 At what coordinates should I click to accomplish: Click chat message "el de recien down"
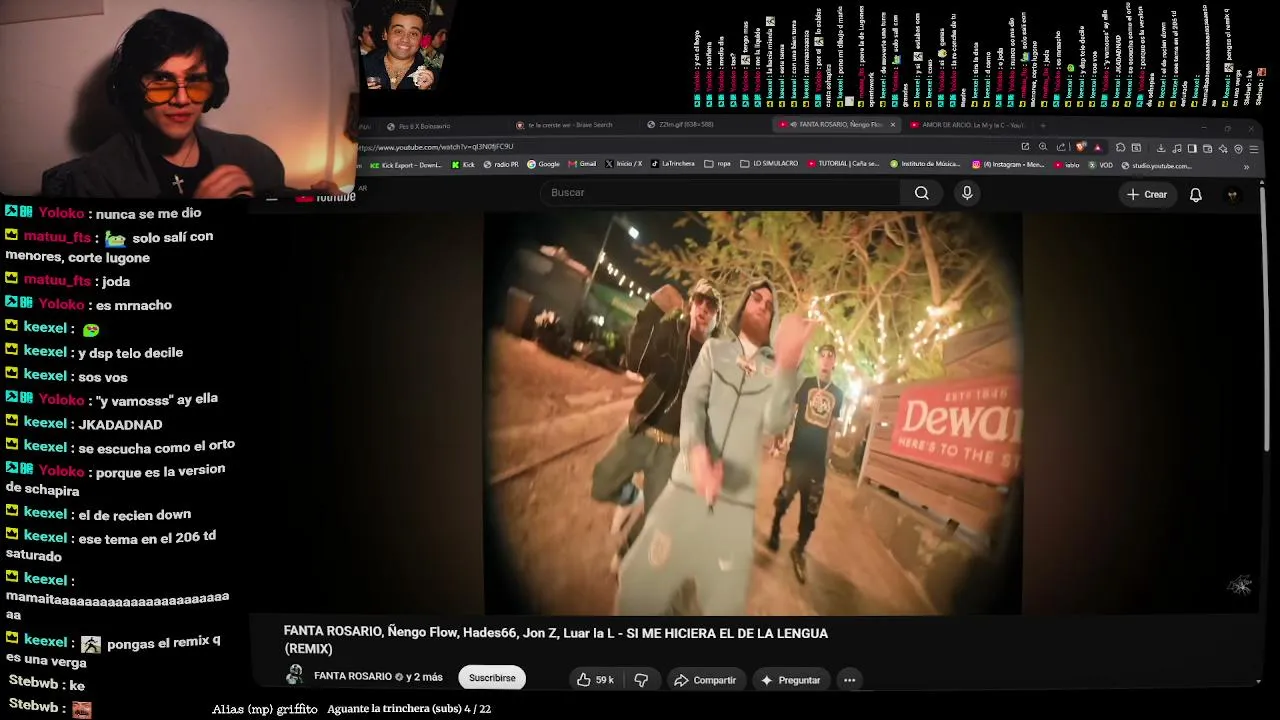135,514
